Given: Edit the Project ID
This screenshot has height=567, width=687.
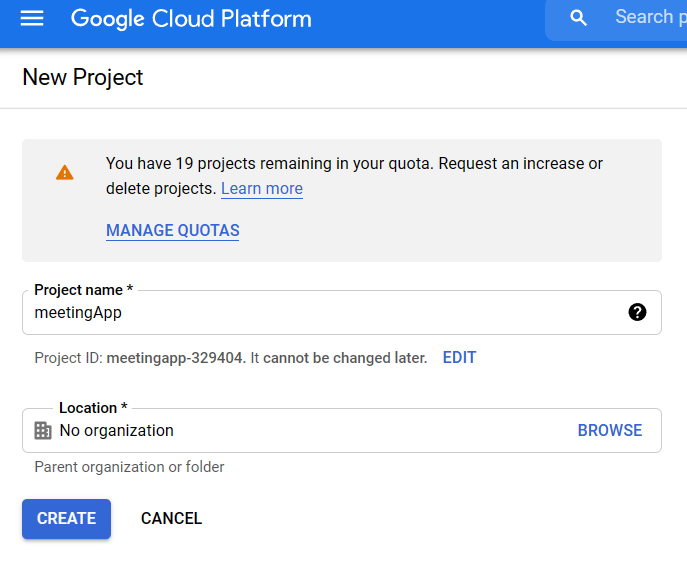Looking at the screenshot, I should 459,357.
